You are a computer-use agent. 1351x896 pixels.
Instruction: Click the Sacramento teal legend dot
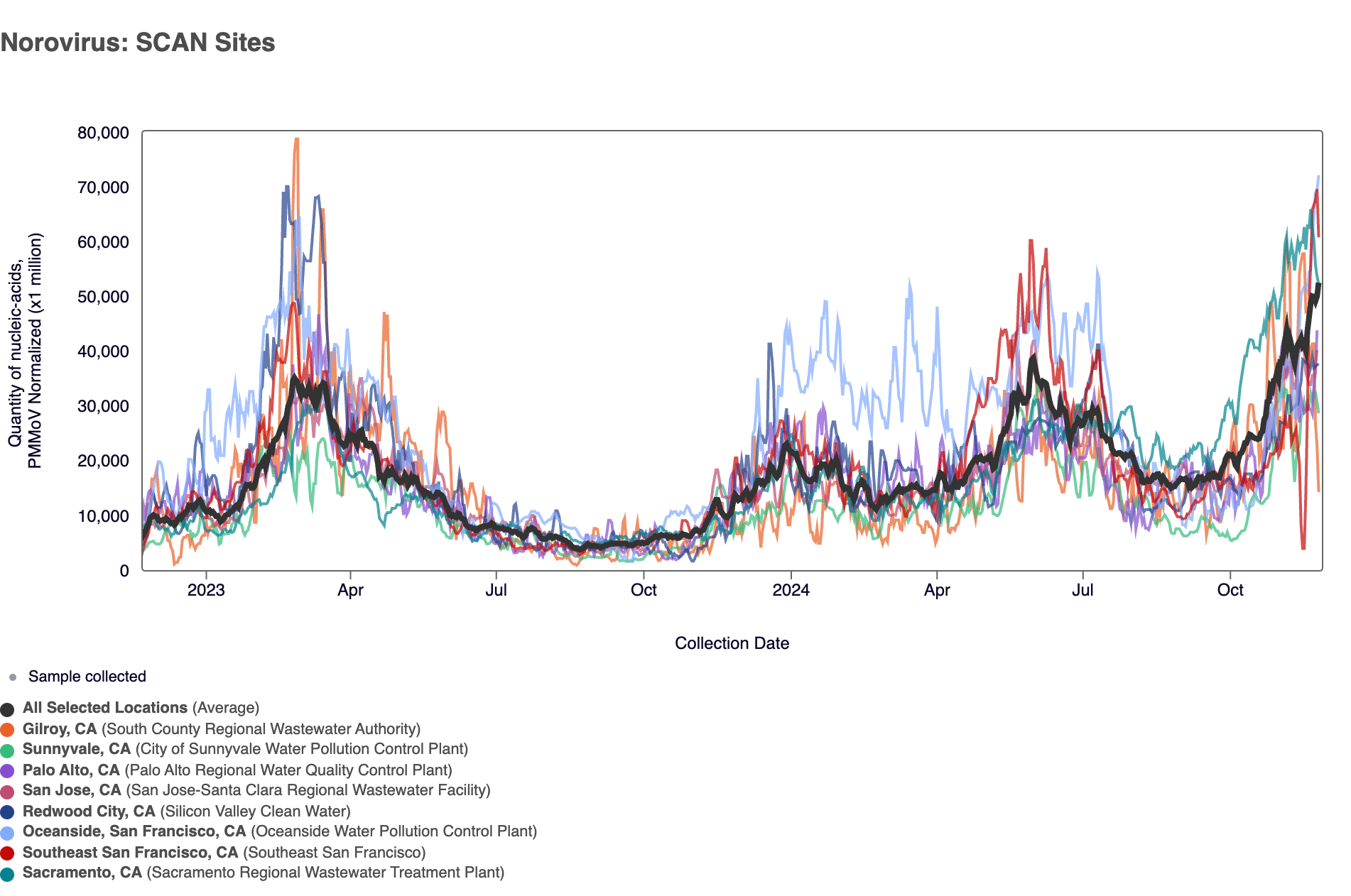[7, 874]
